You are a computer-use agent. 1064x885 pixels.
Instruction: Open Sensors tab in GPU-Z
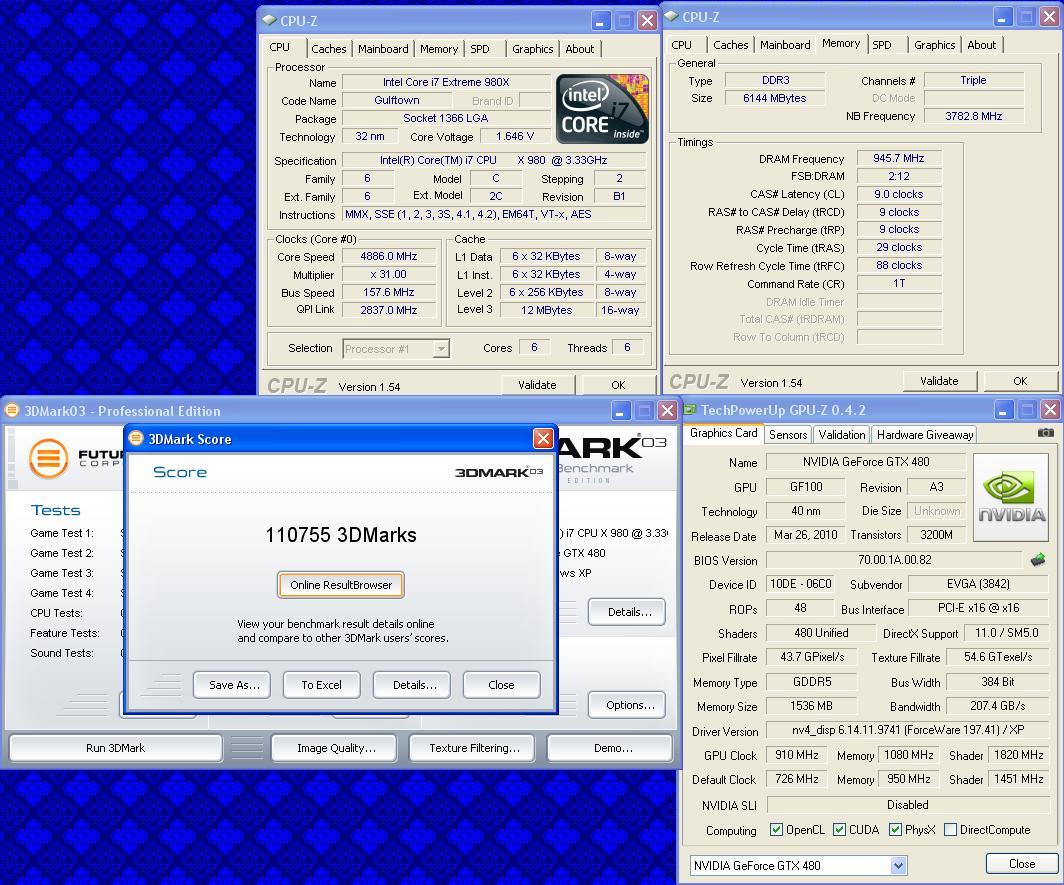[788, 434]
